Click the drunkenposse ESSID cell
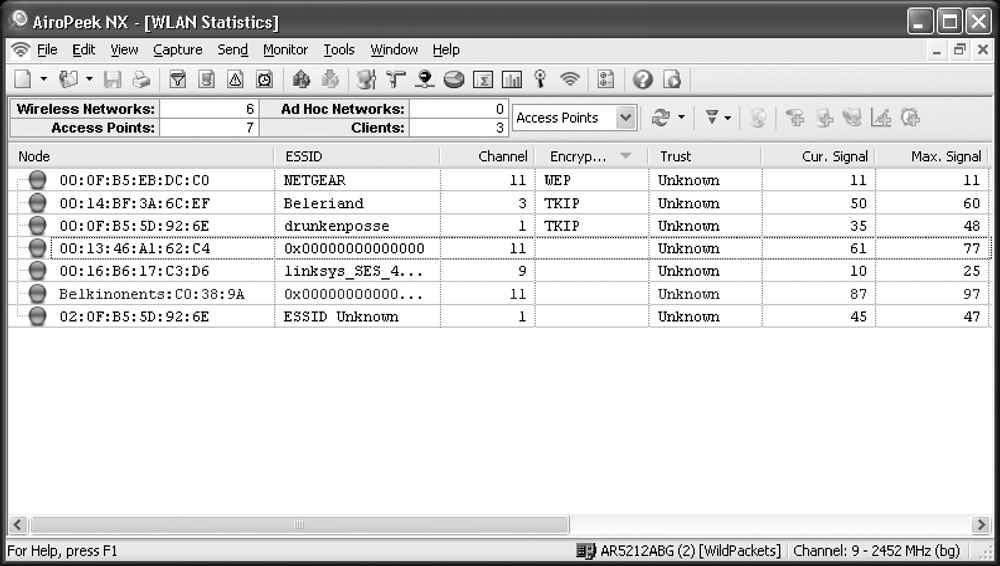 [357, 226]
